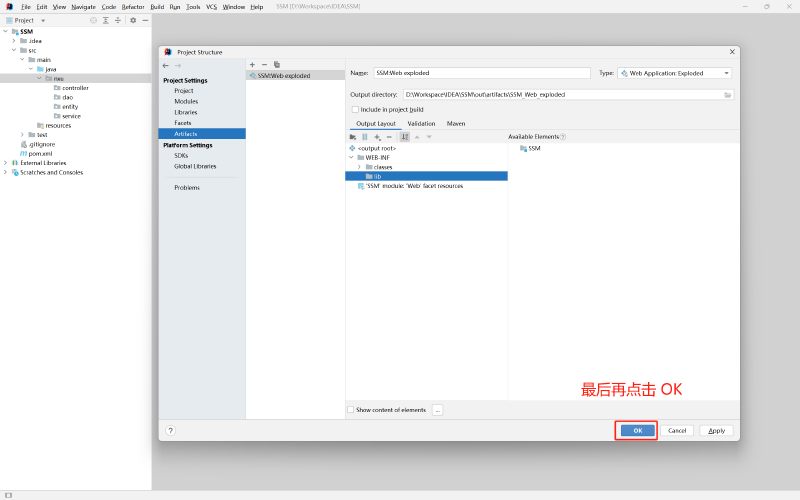
Task: Enable Show content of elements checkbox
Action: [351, 410]
